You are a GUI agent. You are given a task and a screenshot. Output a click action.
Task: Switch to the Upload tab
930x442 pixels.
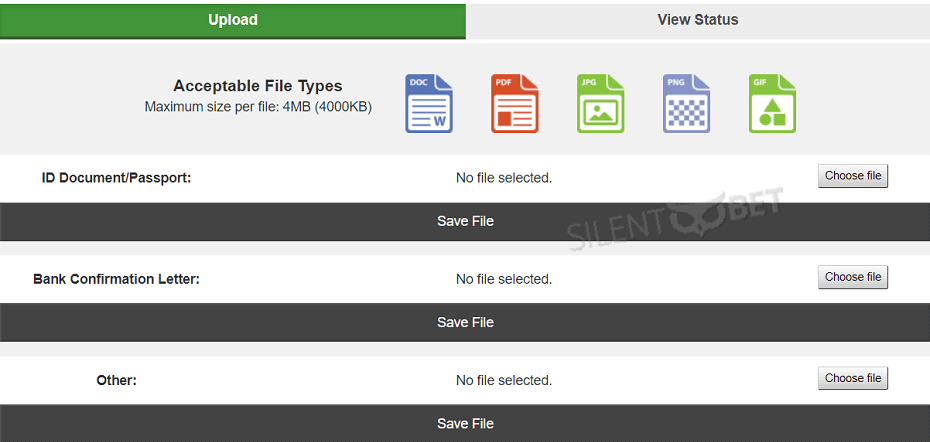(232, 20)
